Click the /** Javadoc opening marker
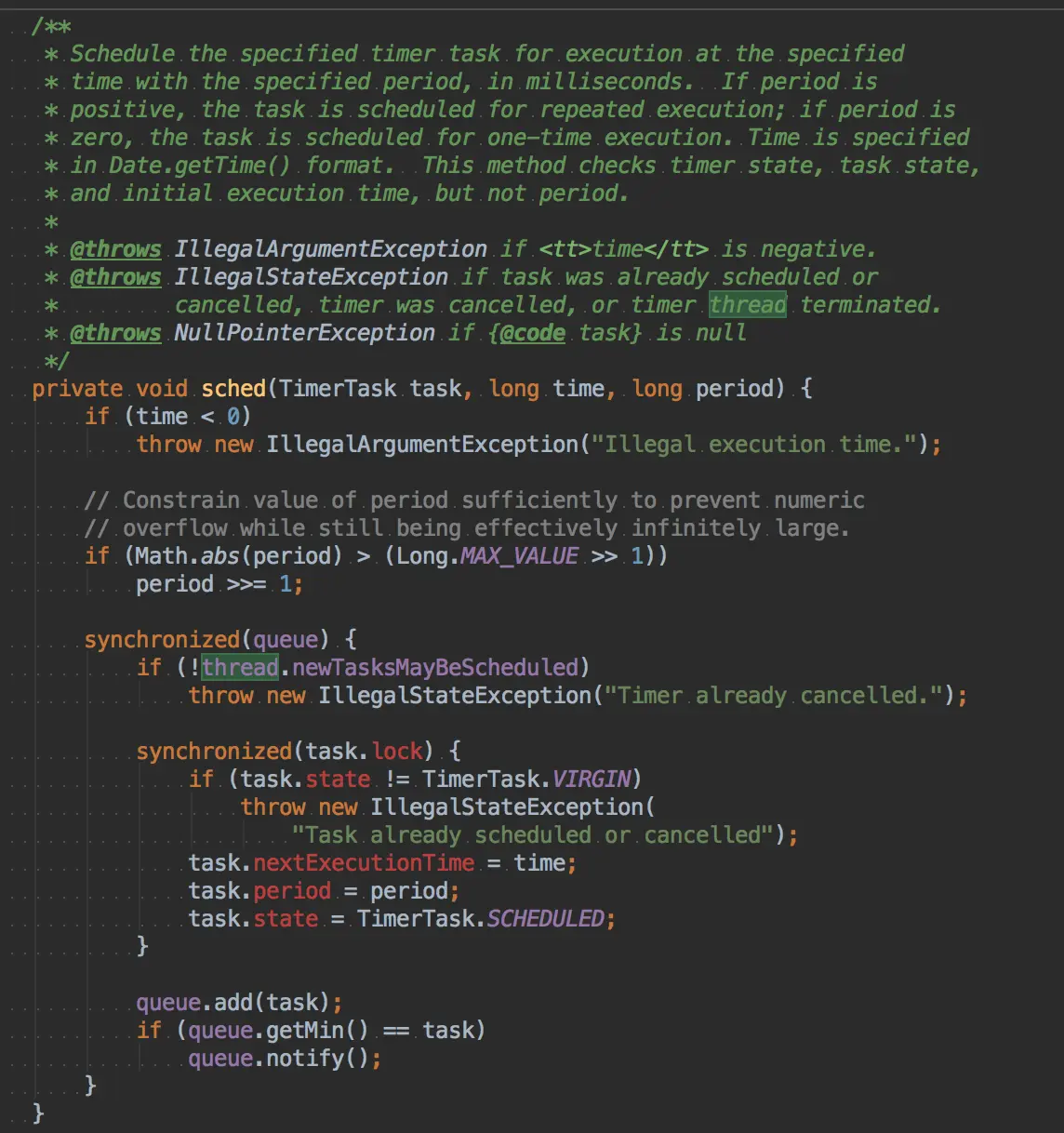Screen dimensions: 1064x1133 [51, 26]
